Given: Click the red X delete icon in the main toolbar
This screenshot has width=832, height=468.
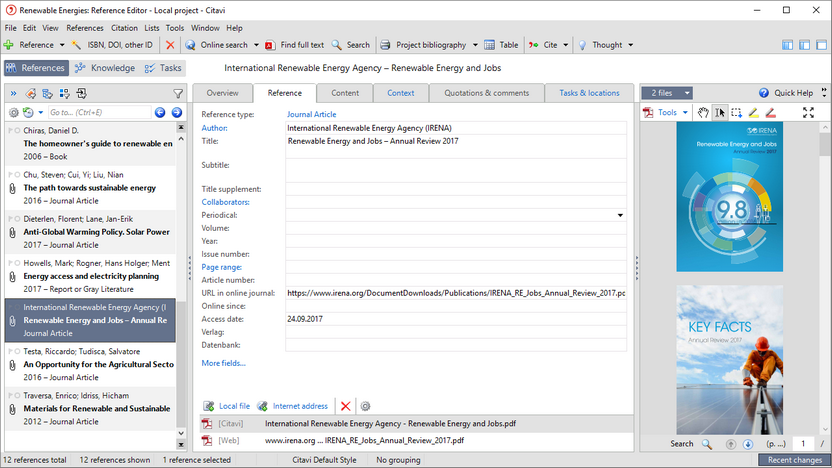Looking at the screenshot, I should [170, 45].
